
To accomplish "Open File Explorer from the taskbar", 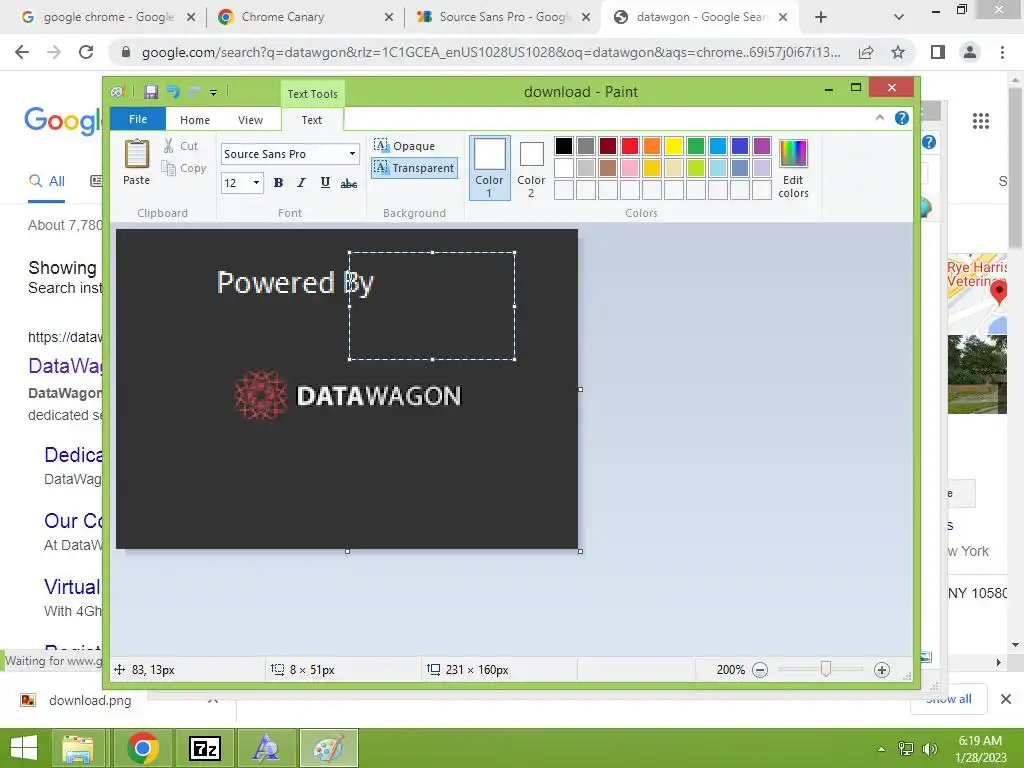I will 78,748.
